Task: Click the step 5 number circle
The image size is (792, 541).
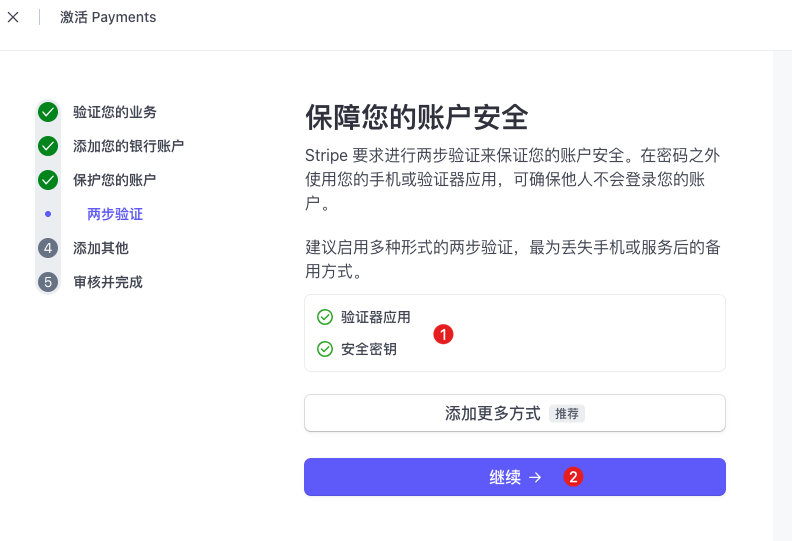Action: pos(48,282)
